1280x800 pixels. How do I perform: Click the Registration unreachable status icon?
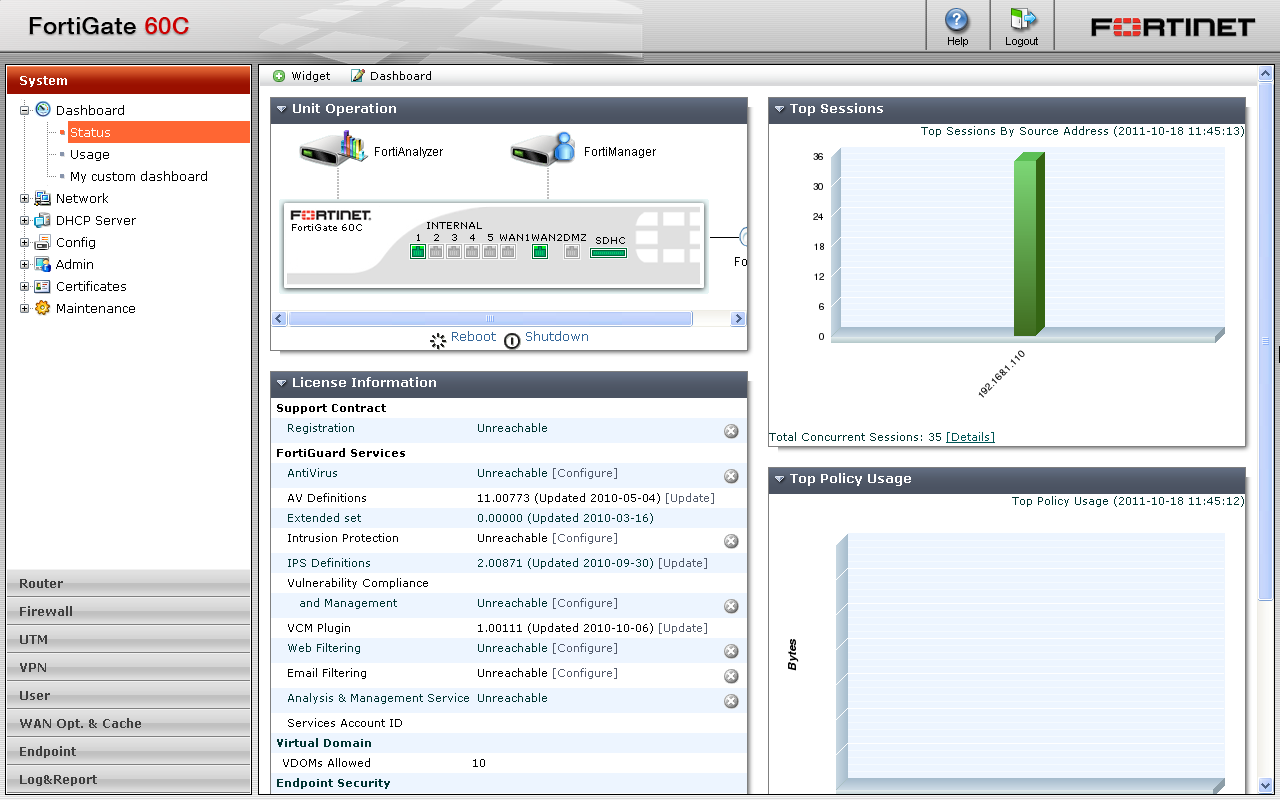point(731,431)
